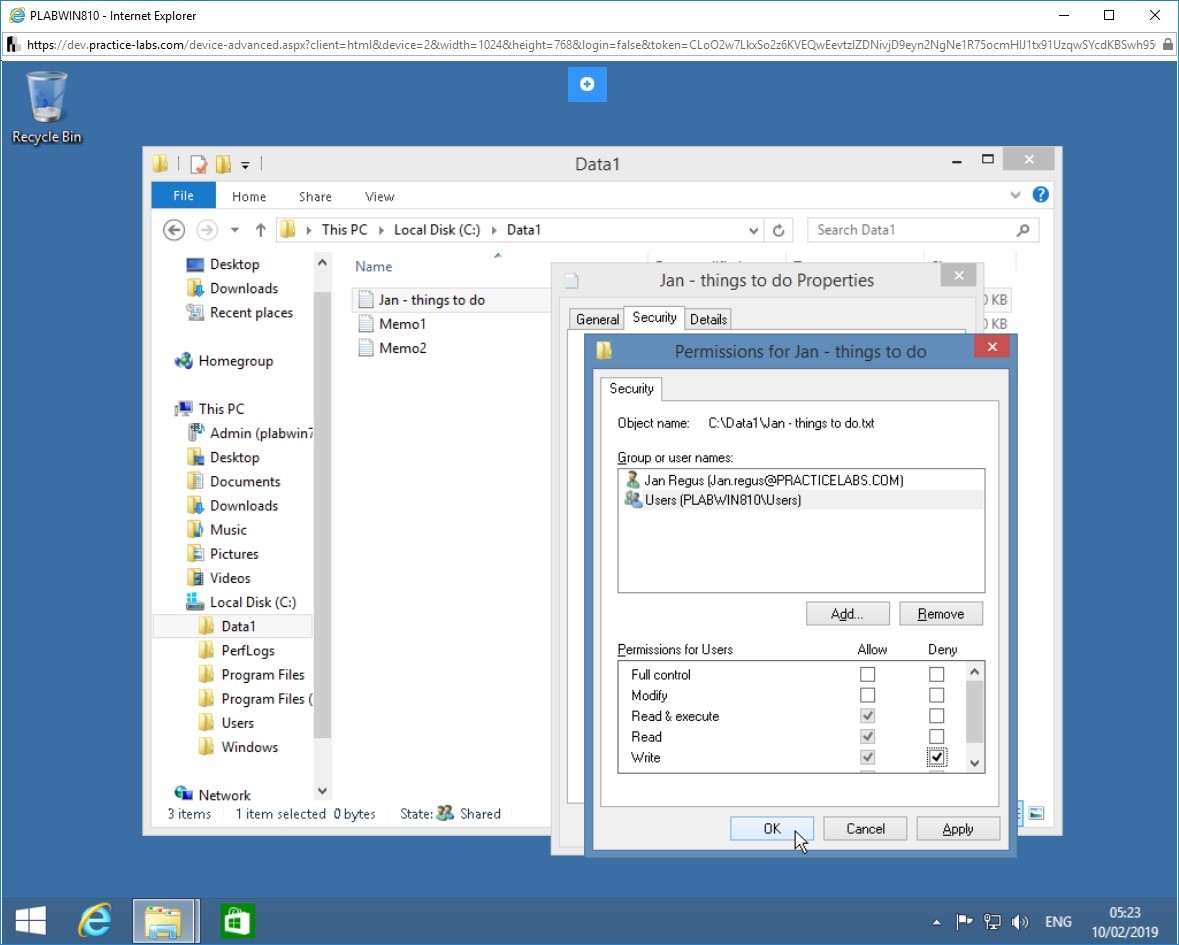Click the browser address bar URL

pos(591,45)
